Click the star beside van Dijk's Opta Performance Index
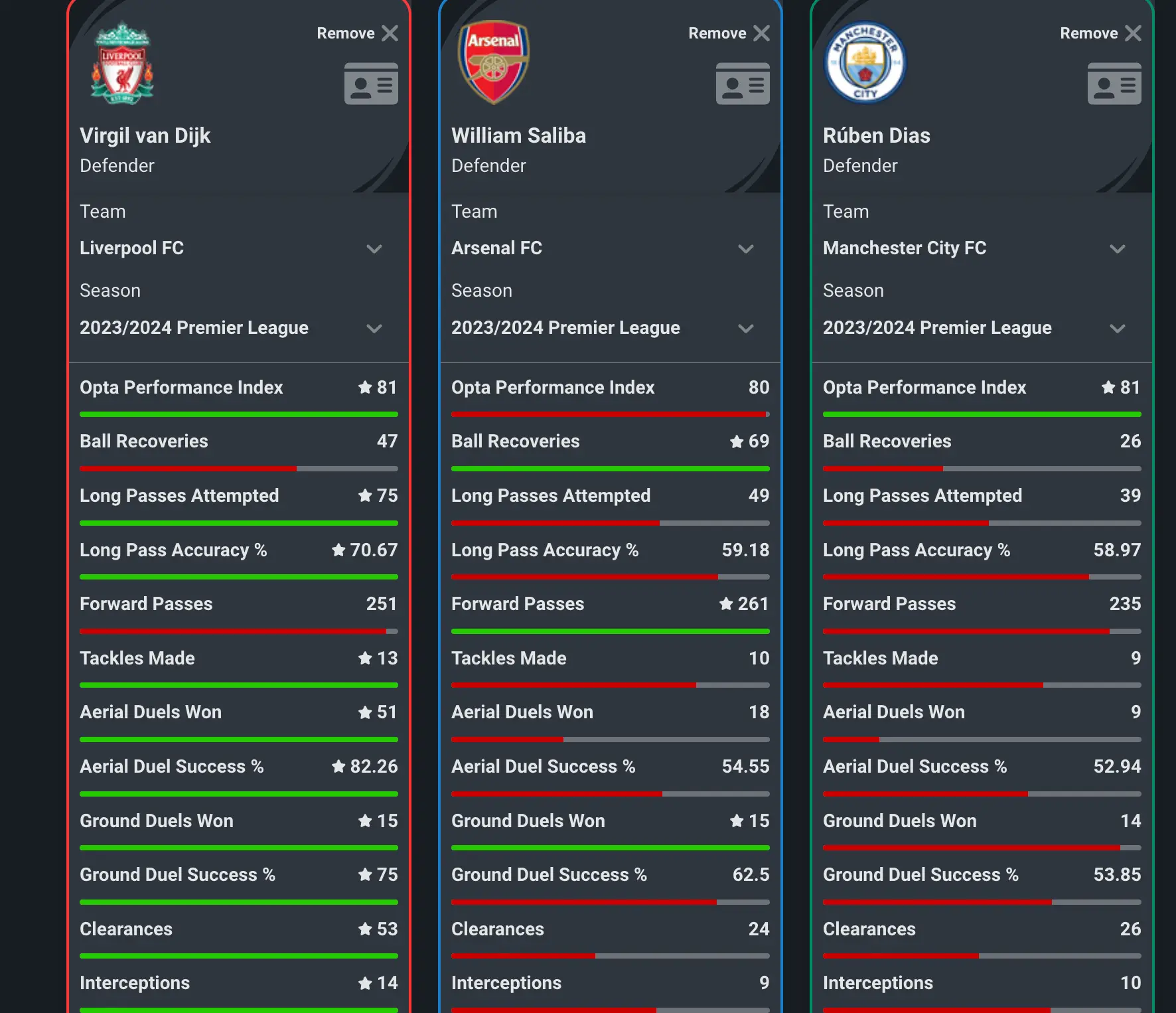The width and height of the screenshot is (1176, 1013). [365, 387]
